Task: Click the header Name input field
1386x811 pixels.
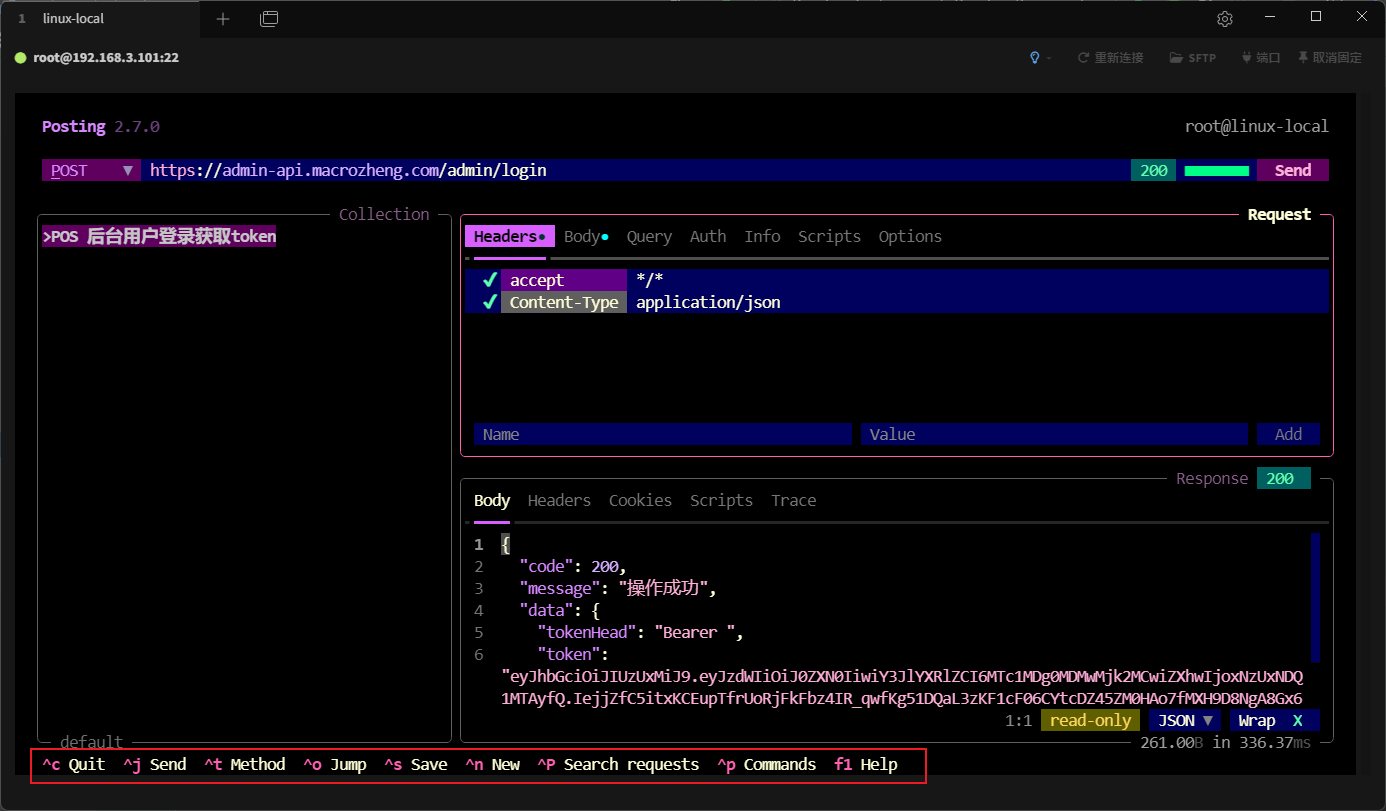Action: pyautogui.click(x=661, y=434)
